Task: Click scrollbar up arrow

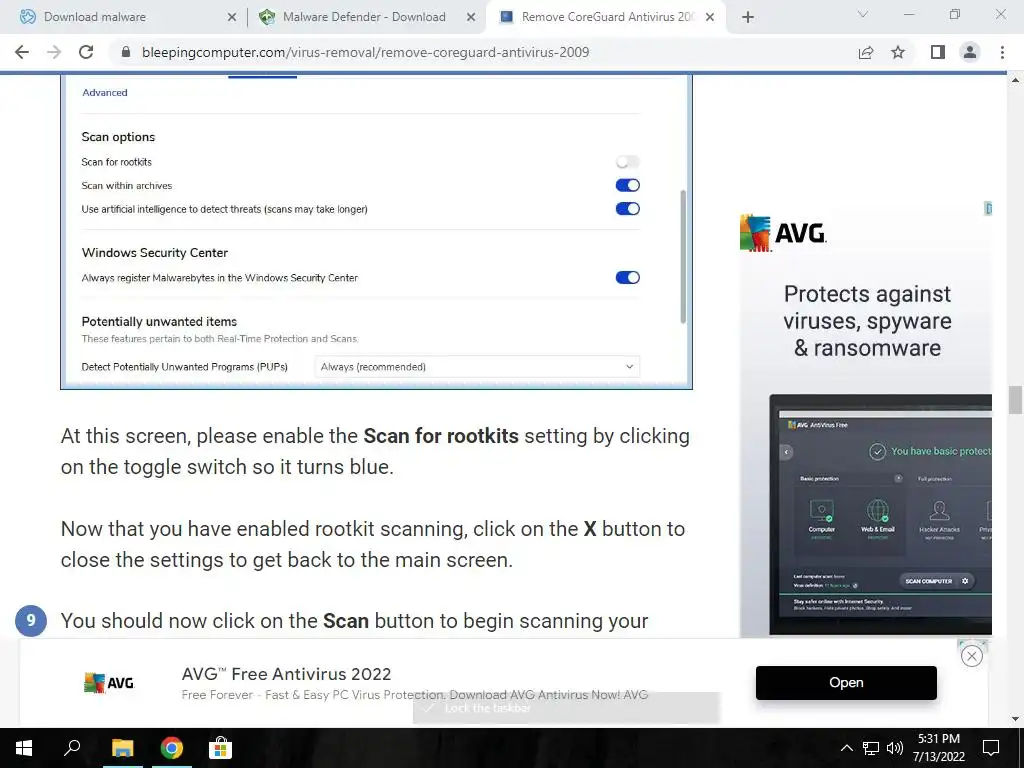Action: click(x=1015, y=80)
